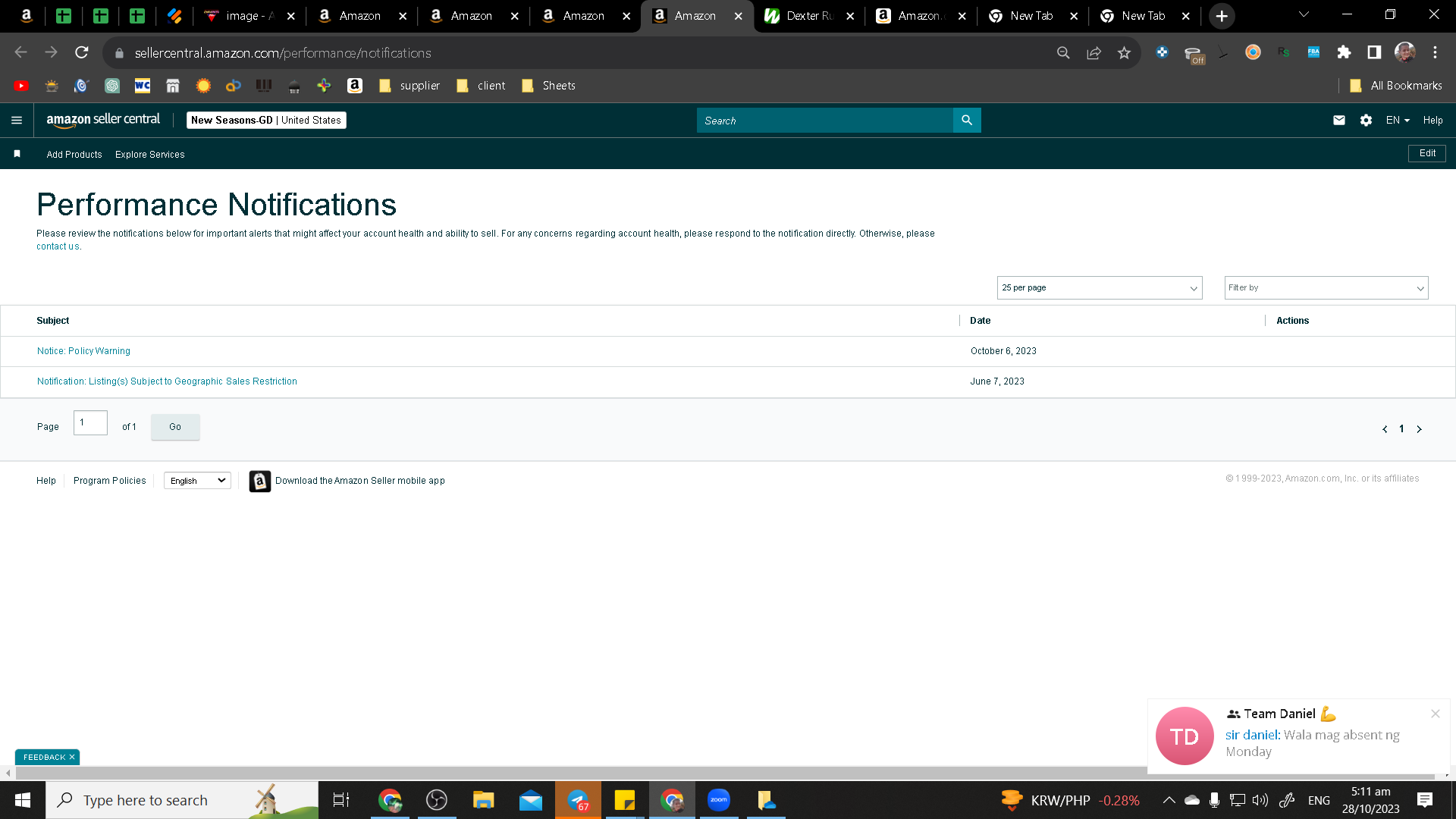The height and width of the screenshot is (819, 1456).
Task: Open the Notice: Policy Warning notification
Action: click(83, 351)
